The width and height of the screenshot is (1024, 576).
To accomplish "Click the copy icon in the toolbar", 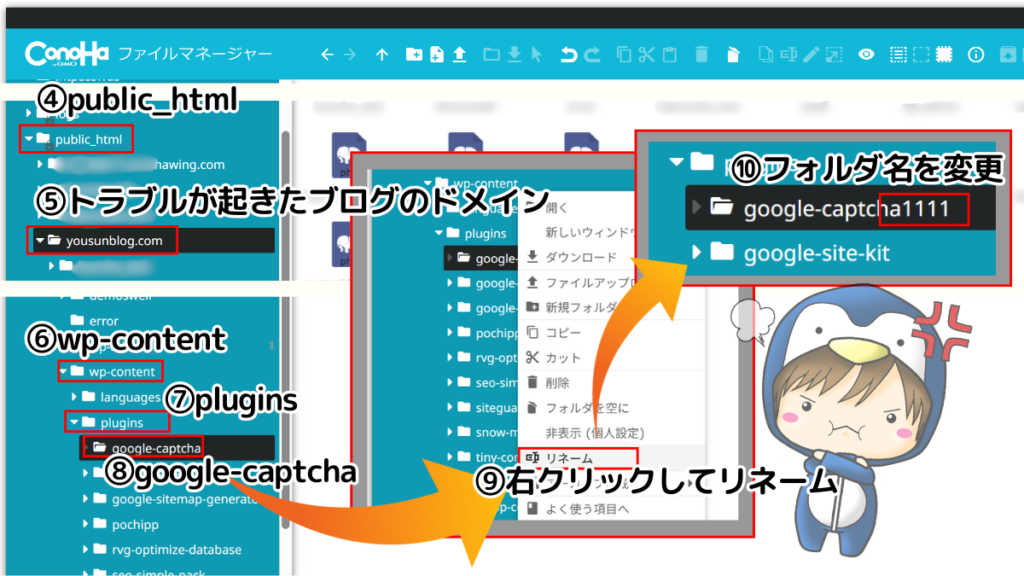I will 624,54.
